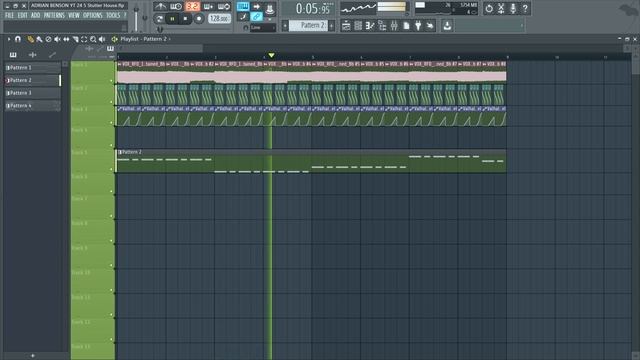The image size is (640, 360).
Task: Show pattern clips in picker panel
Action: pyautogui.click(x=13, y=55)
